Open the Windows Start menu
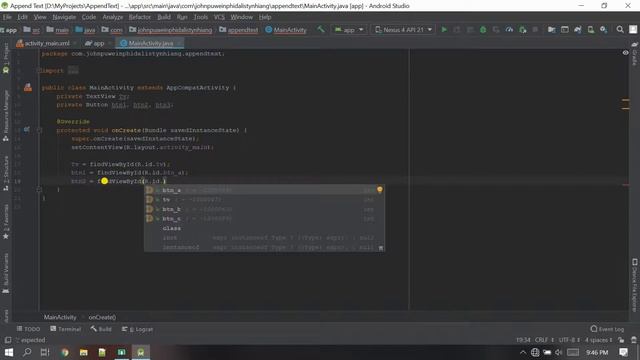This screenshot has height=360, width=640. pos(9,352)
